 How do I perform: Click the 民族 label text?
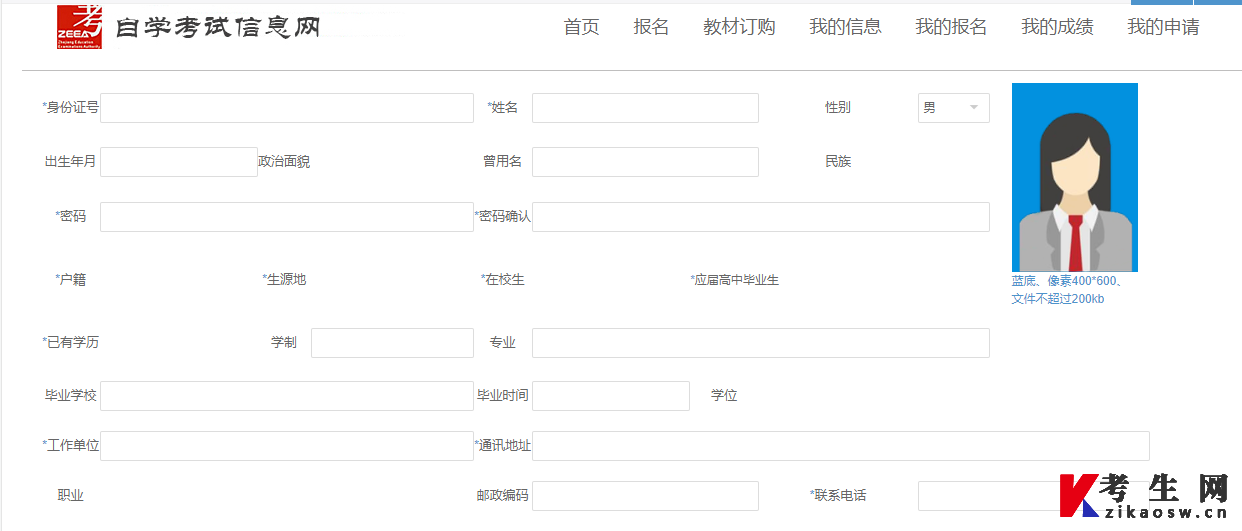pyautogui.click(x=838, y=162)
